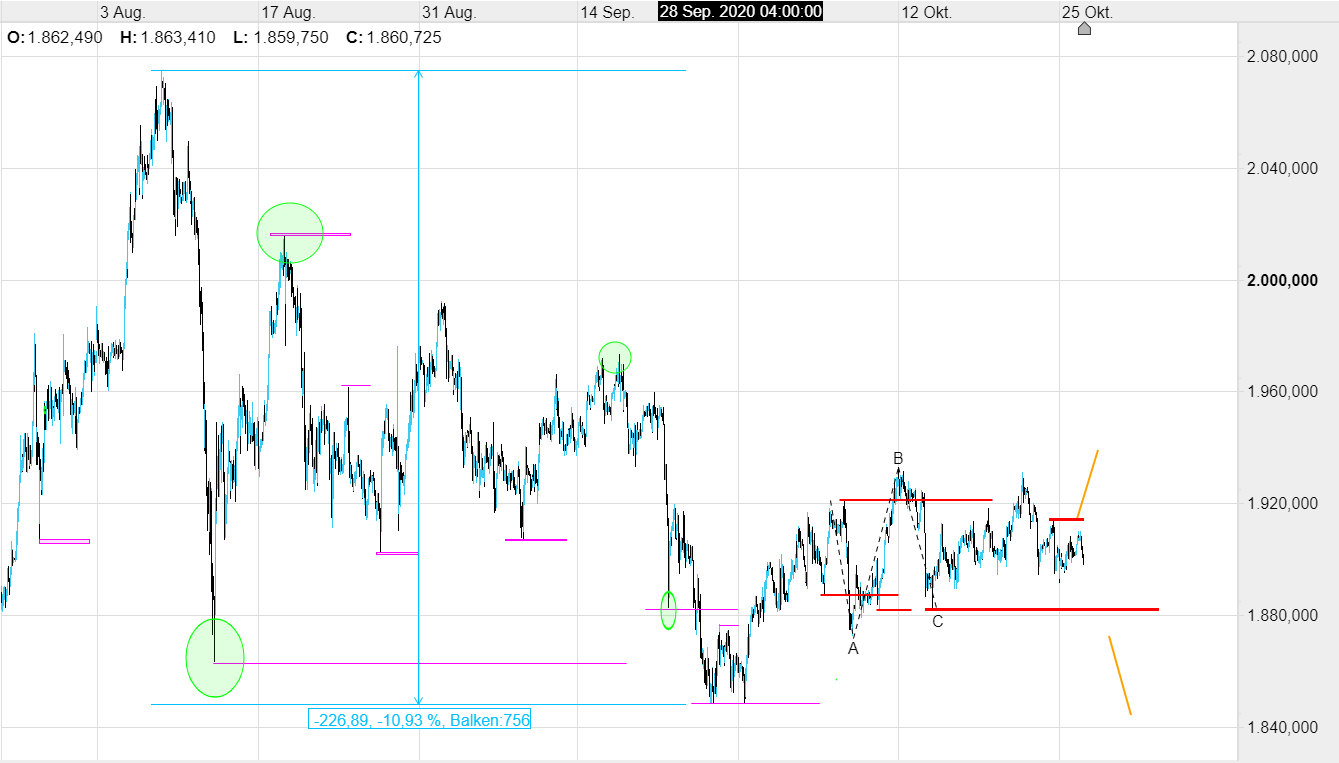Click the close value C:1.860,725
Screen dimensions: 1339x763
[x=393, y=37]
